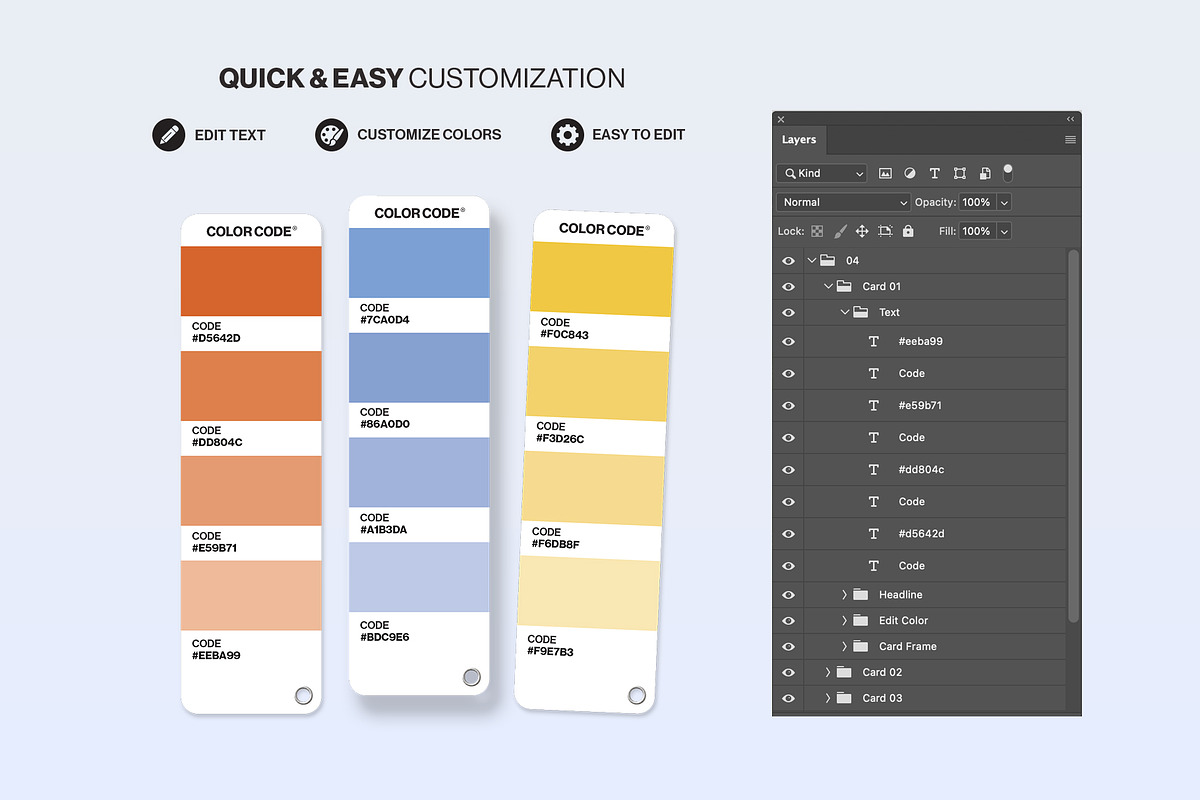The height and width of the screenshot is (800, 1200).
Task: Open the Normal blend mode dropdown
Action: [843, 202]
